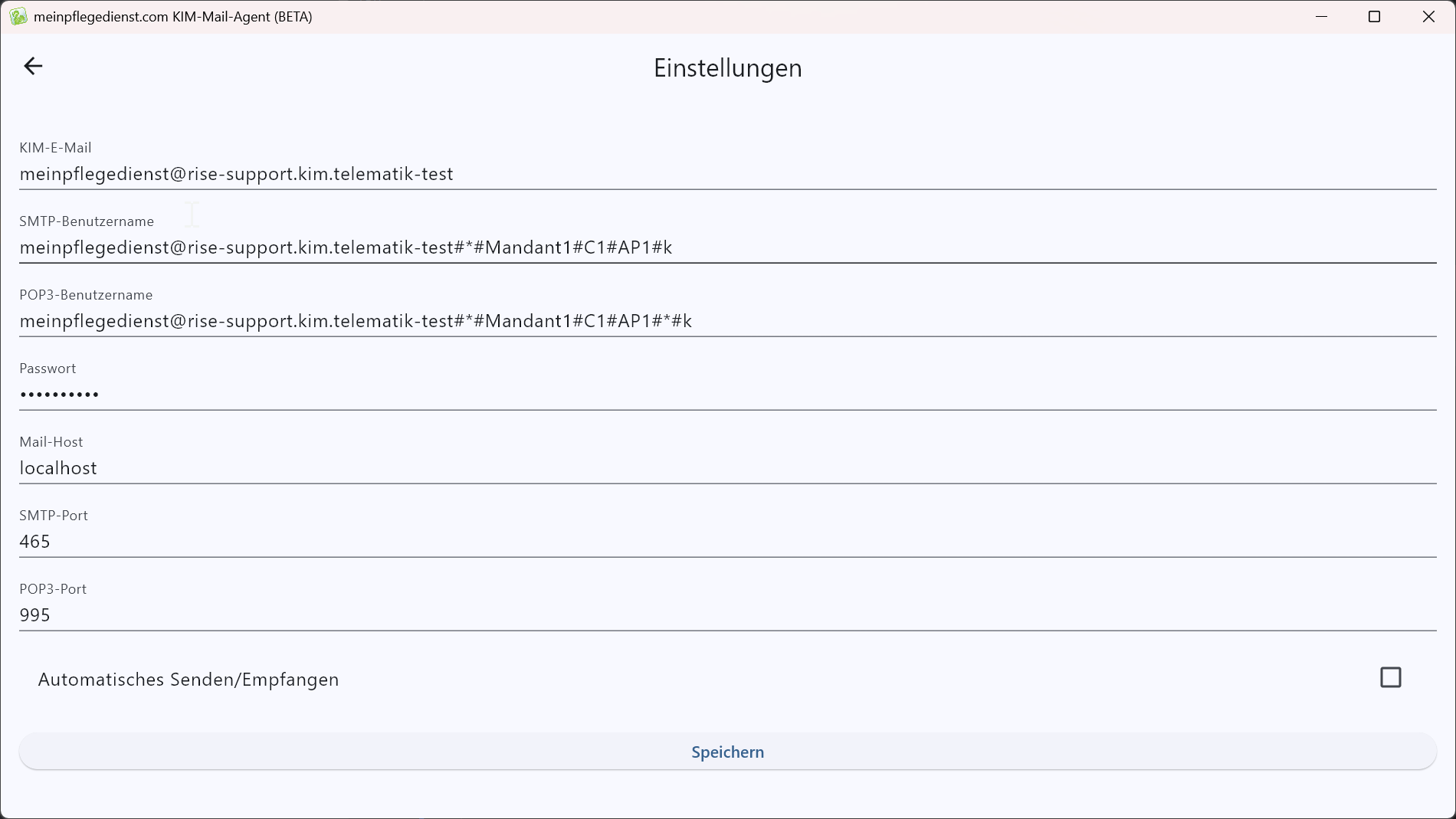Viewport: 1456px width, 819px height.
Task: Close the KIM-Mail-Agent window
Action: coord(1428,17)
